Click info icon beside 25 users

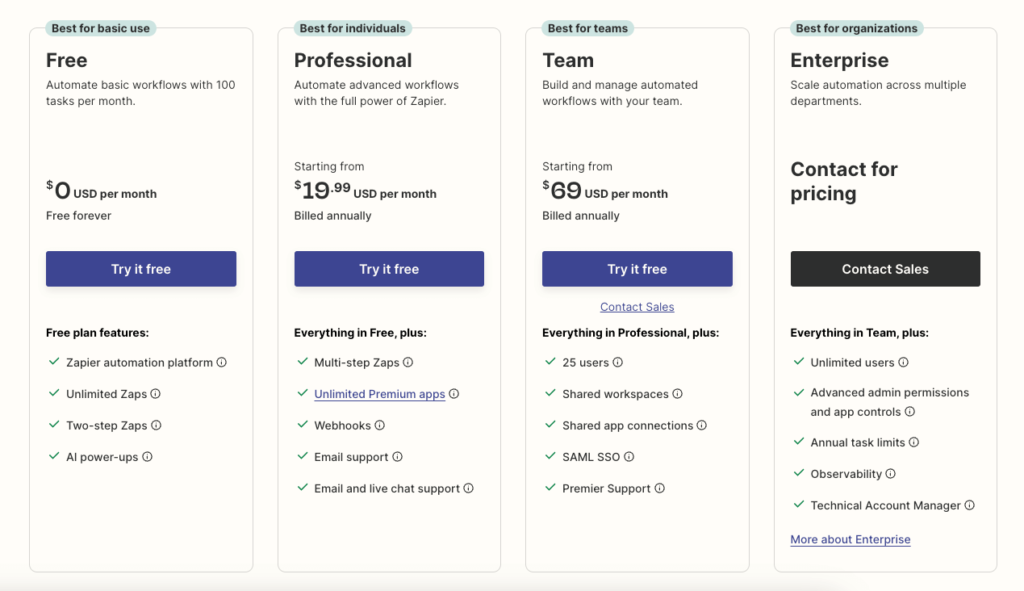tap(618, 362)
